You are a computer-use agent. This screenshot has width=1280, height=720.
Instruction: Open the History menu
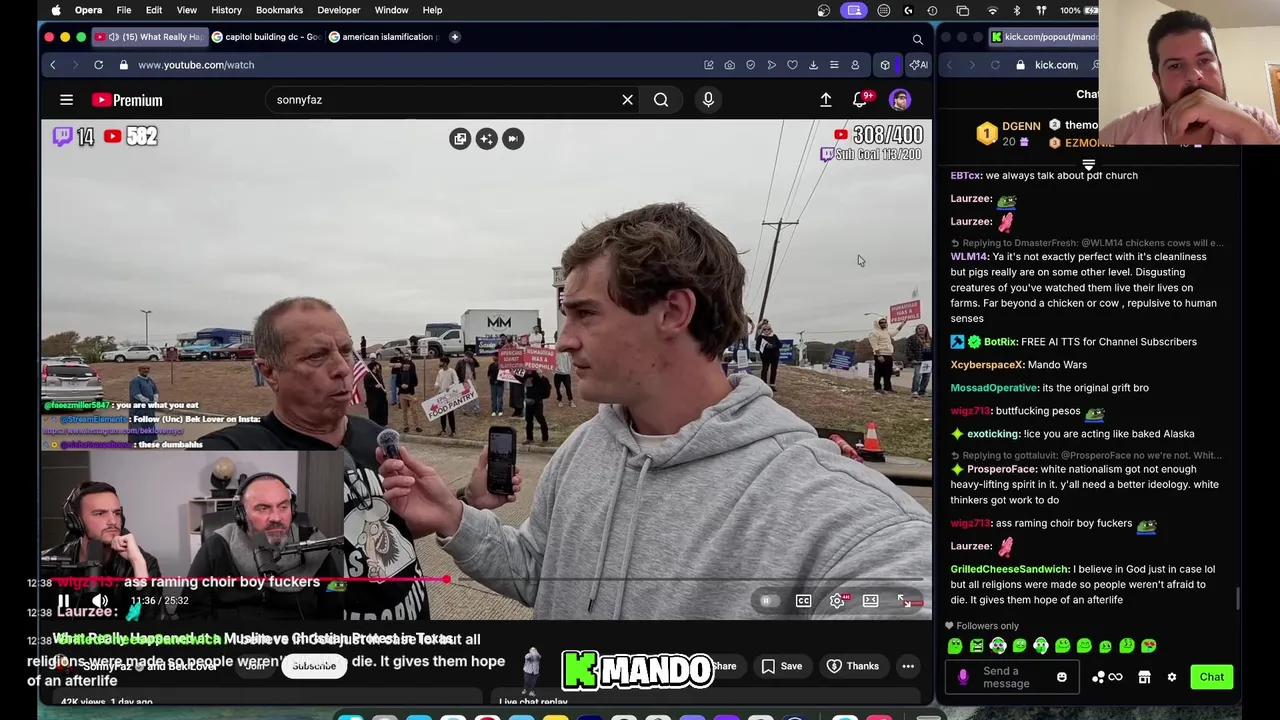click(226, 10)
